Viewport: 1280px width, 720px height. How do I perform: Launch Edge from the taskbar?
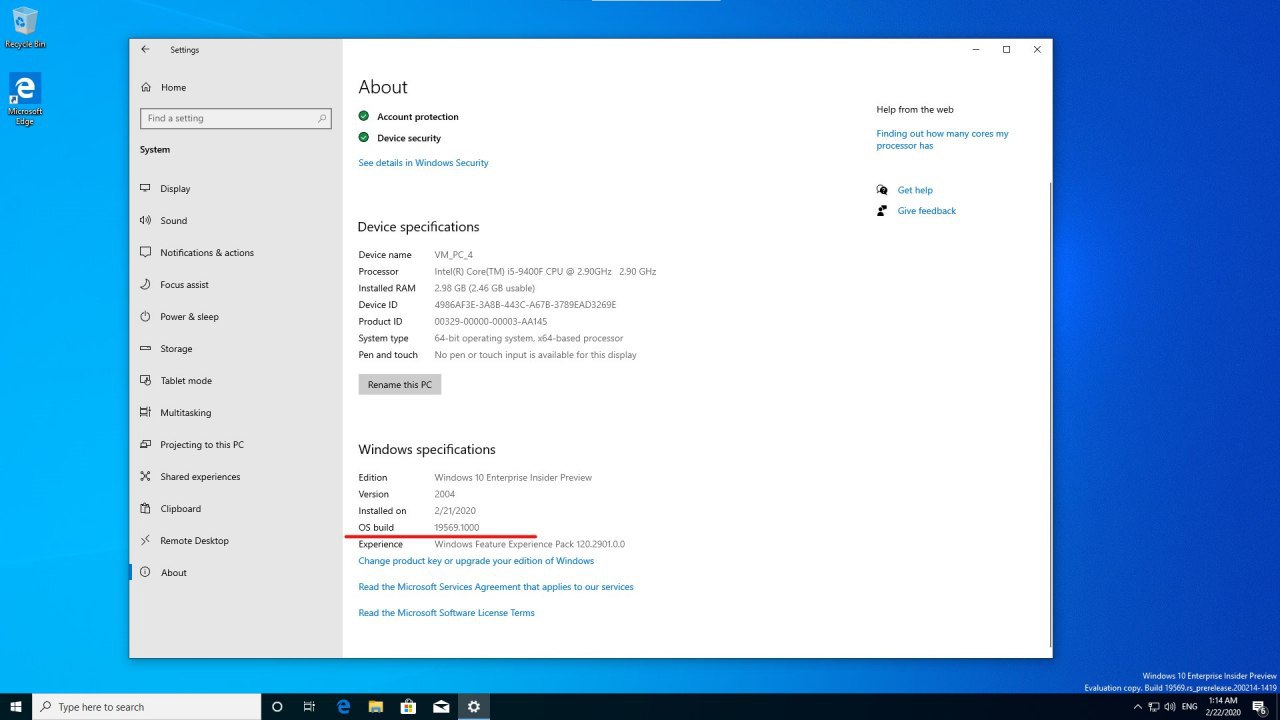[x=343, y=707]
